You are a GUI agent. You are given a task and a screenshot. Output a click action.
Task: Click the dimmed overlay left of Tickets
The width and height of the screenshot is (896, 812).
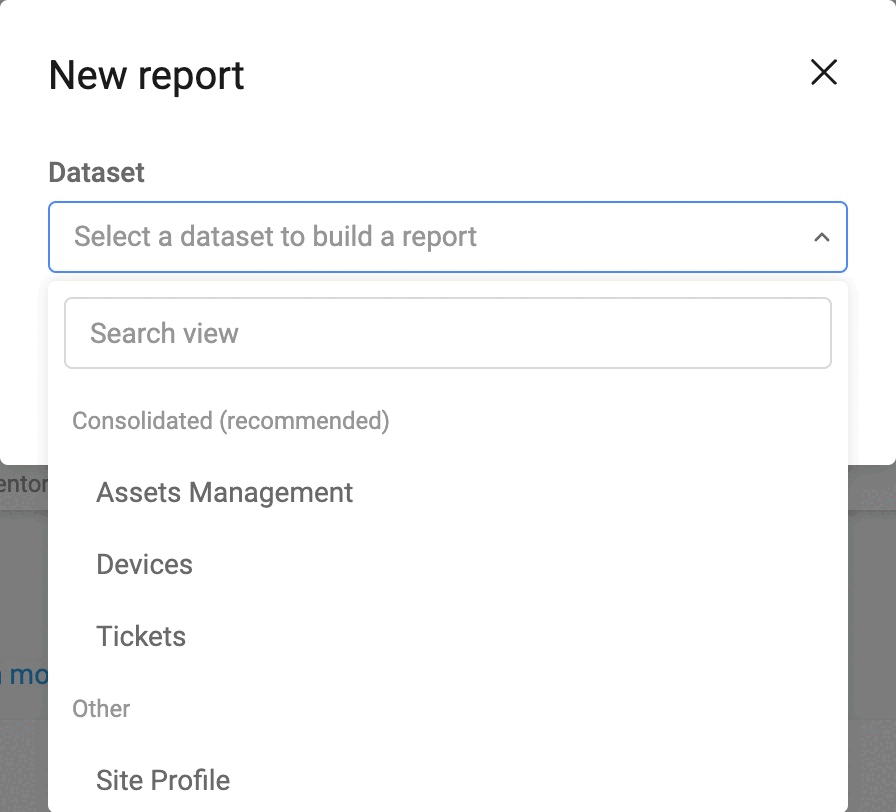coord(23,600)
